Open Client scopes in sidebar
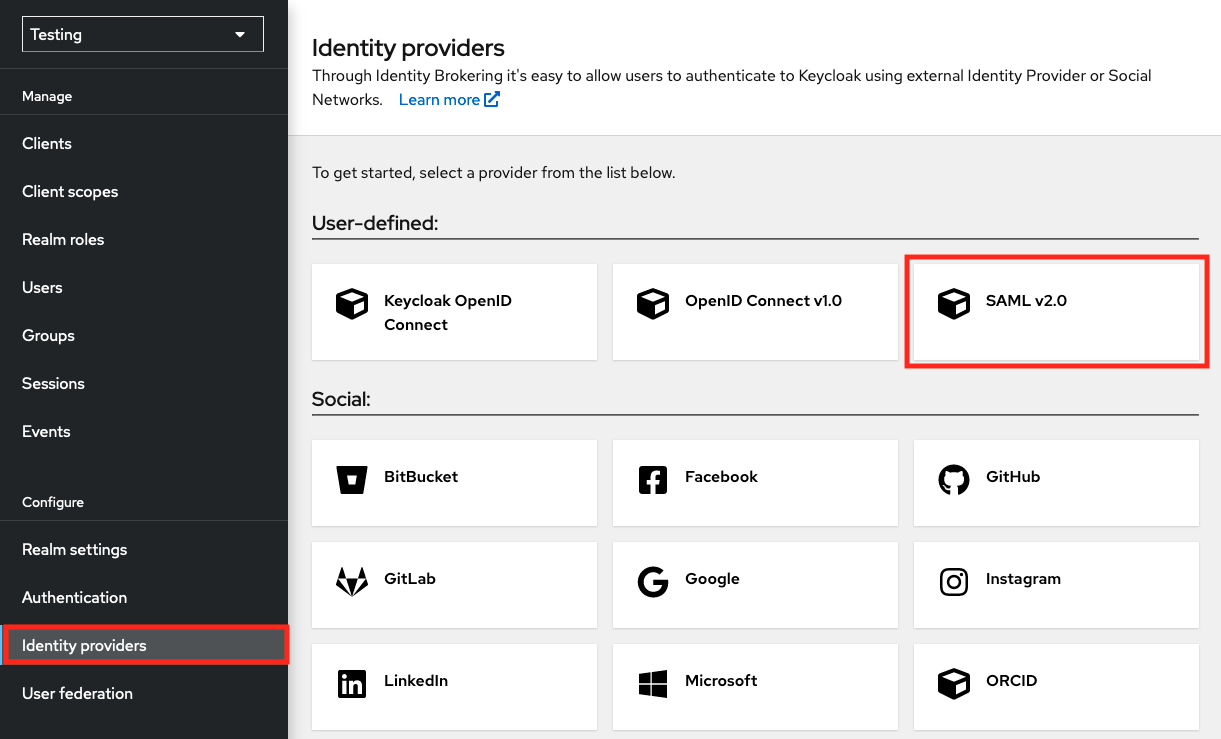Screen dimensions: 1221x739 pos(70,192)
